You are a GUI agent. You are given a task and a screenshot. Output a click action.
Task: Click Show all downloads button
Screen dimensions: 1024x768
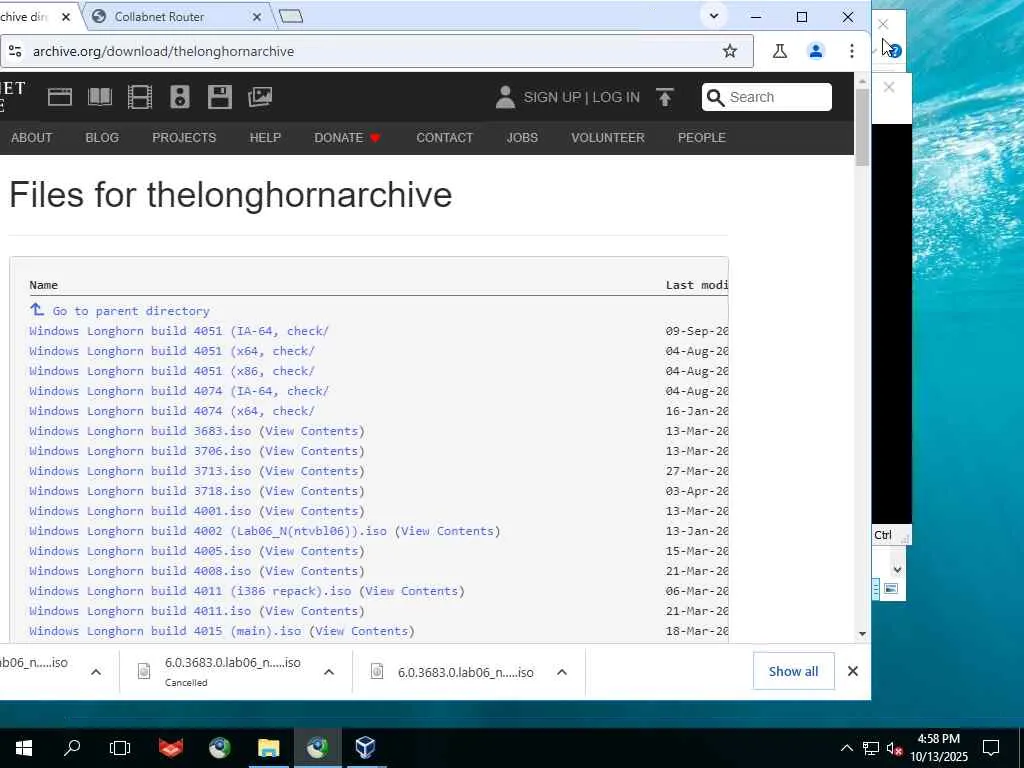point(793,671)
